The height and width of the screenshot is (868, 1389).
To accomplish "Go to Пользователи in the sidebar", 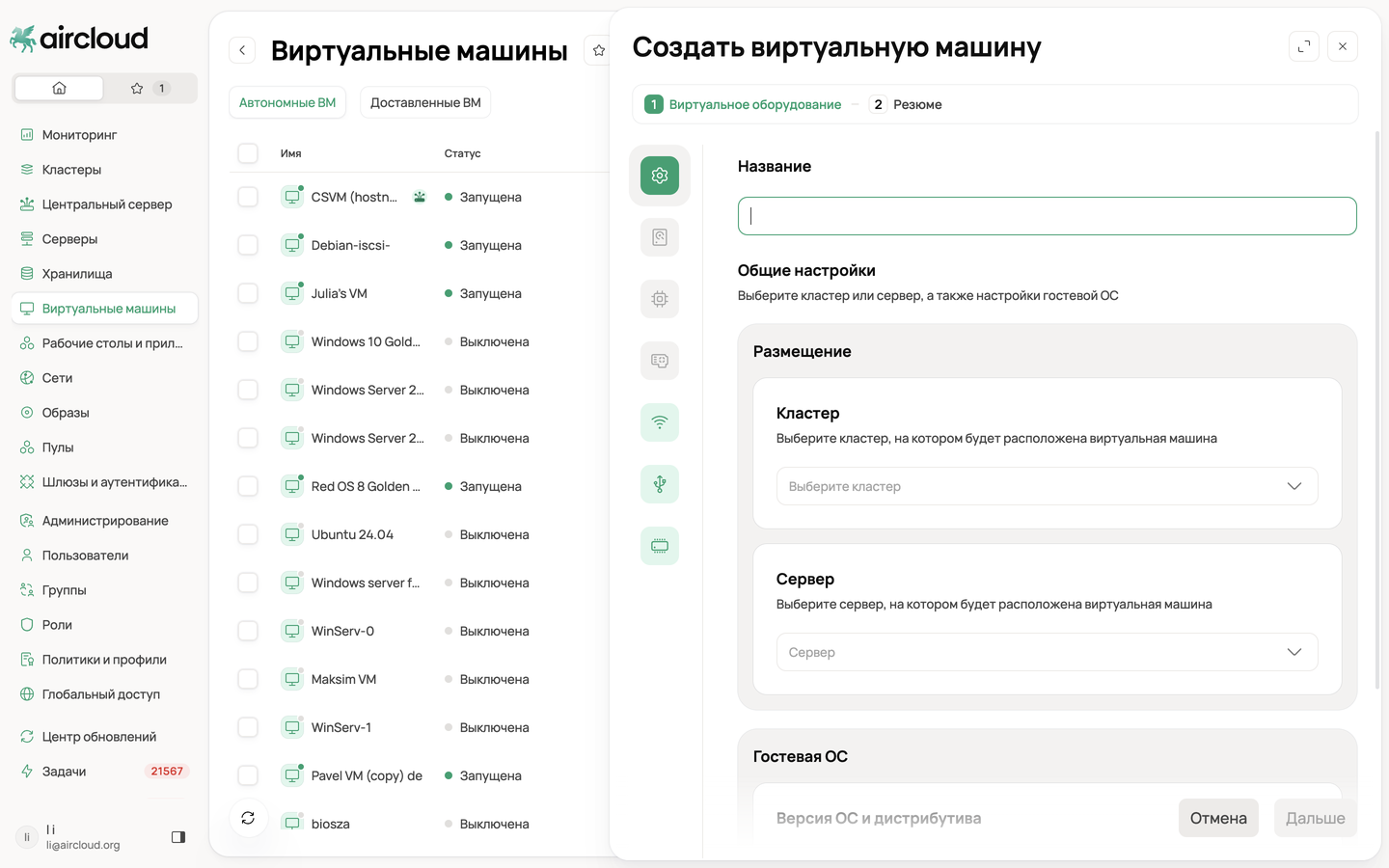I will tap(104, 556).
